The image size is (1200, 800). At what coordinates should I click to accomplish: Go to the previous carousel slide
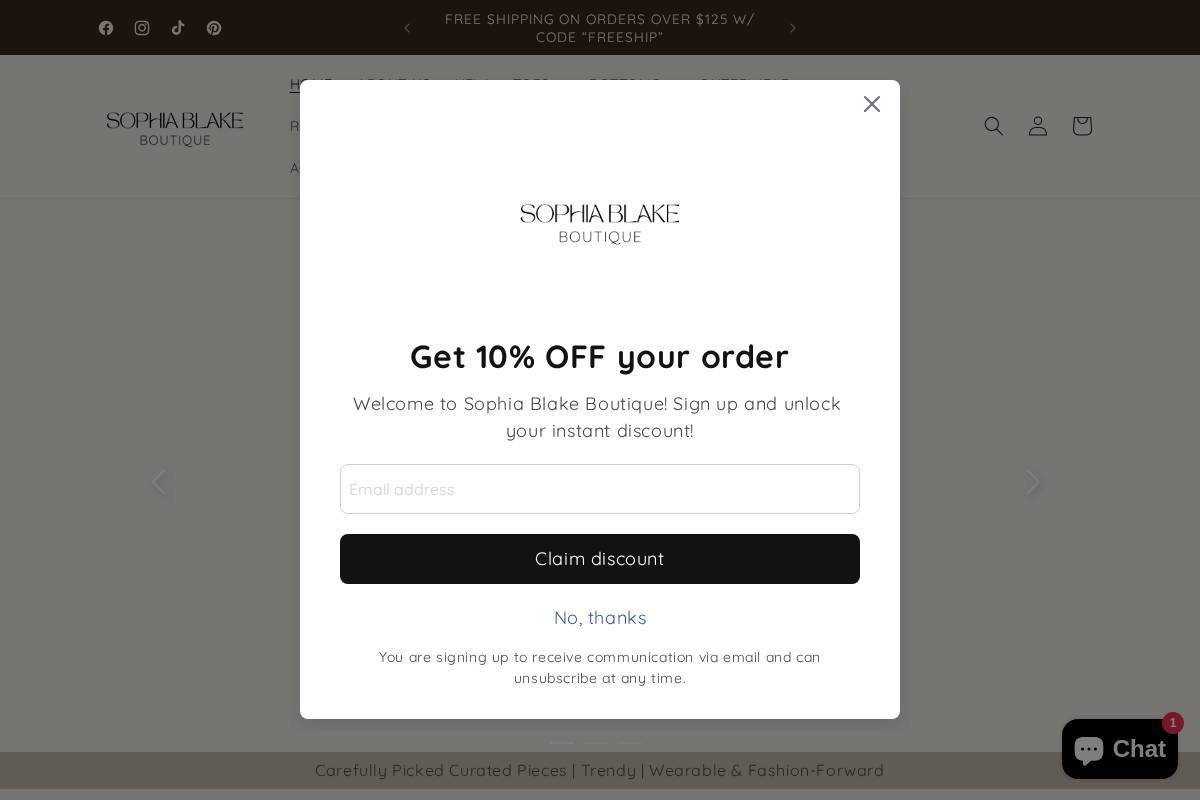pyautogui.click(x=160, y=482)
